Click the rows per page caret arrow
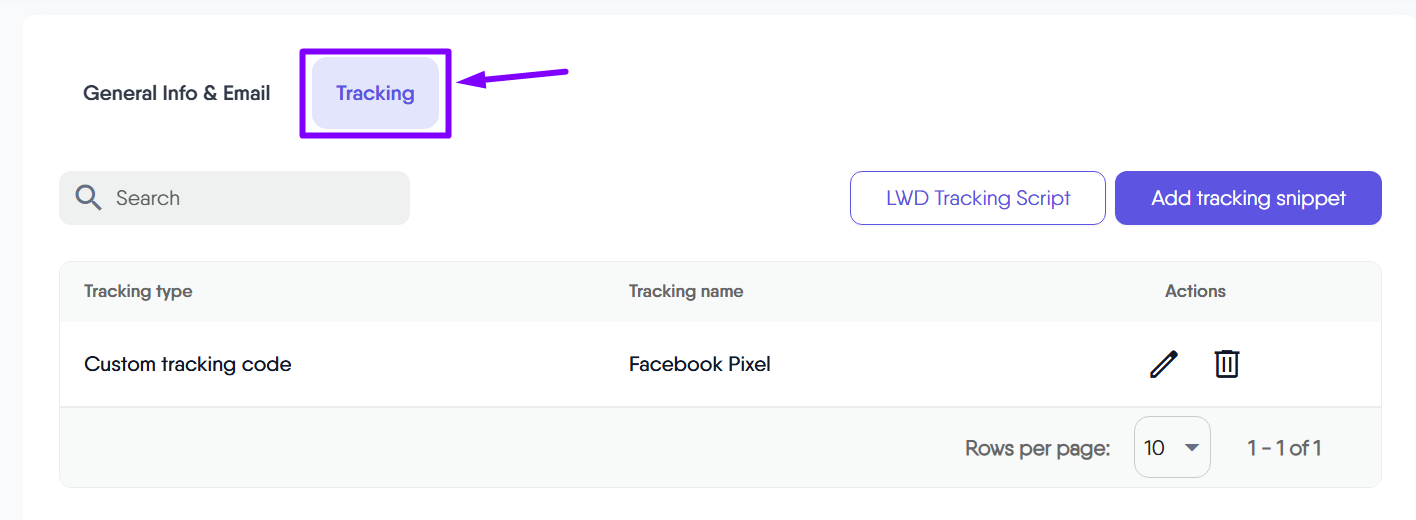Screen dimensions: 1416x520 [1191, 447]
